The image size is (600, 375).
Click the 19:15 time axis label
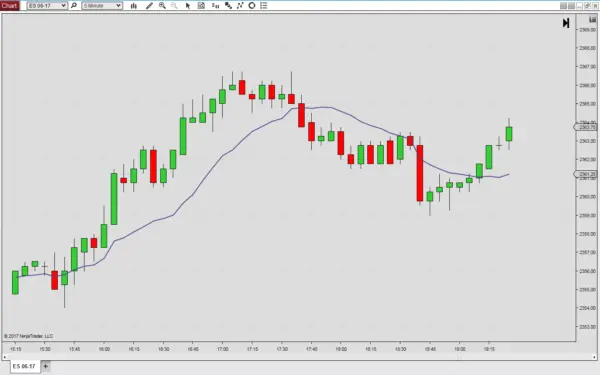click(489, 349)
